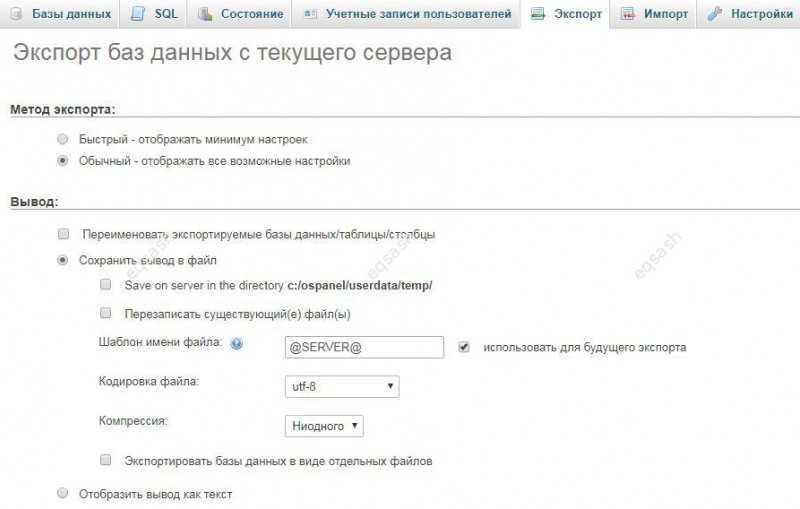Open the Базы данных tab
Image resolution: width=800 pixels, height=509 pixels.
coord(60,14)
